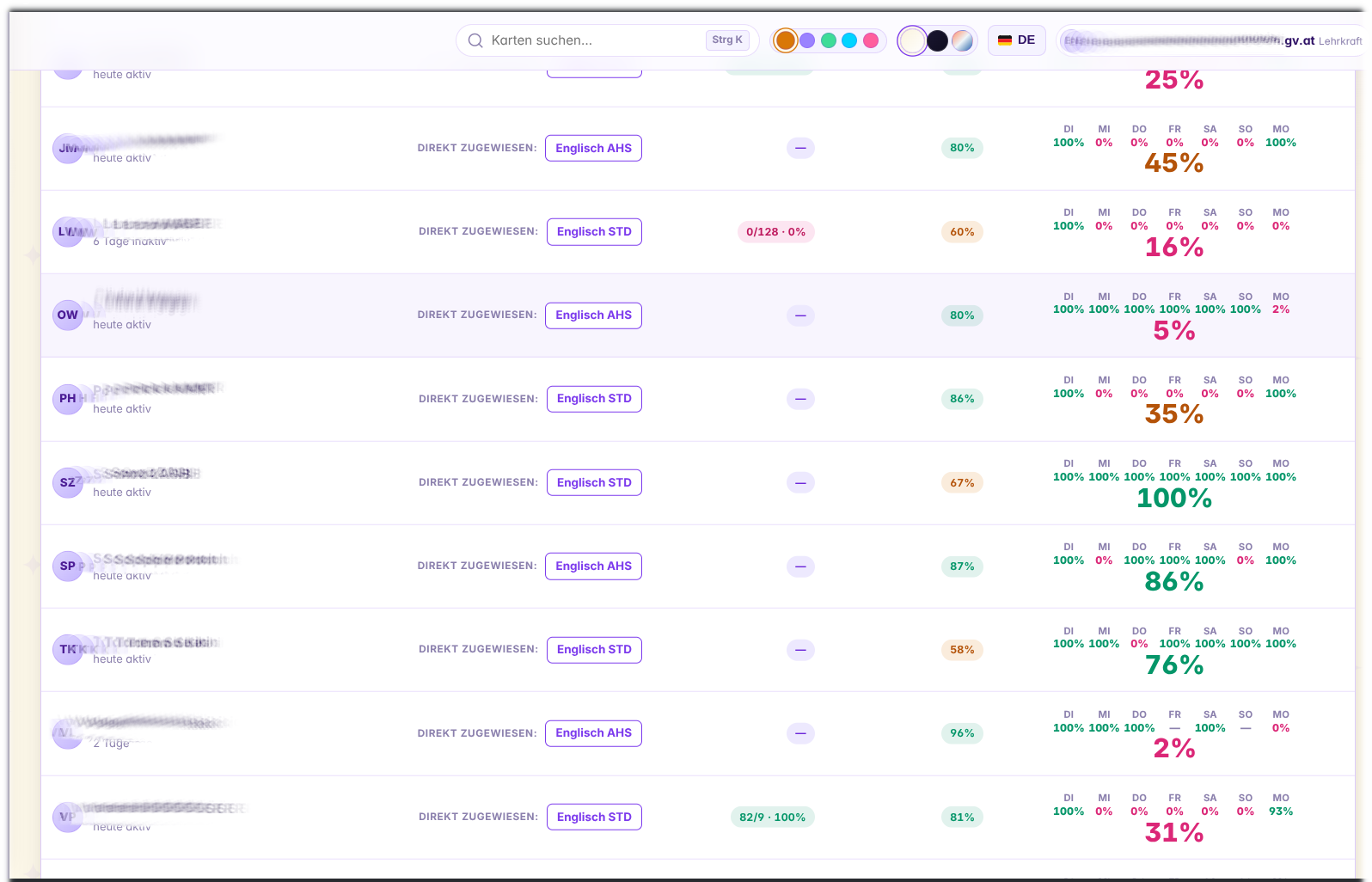Click the dash pill in the SP row
The image size is (1372, 882).
[x=800, y=567]
